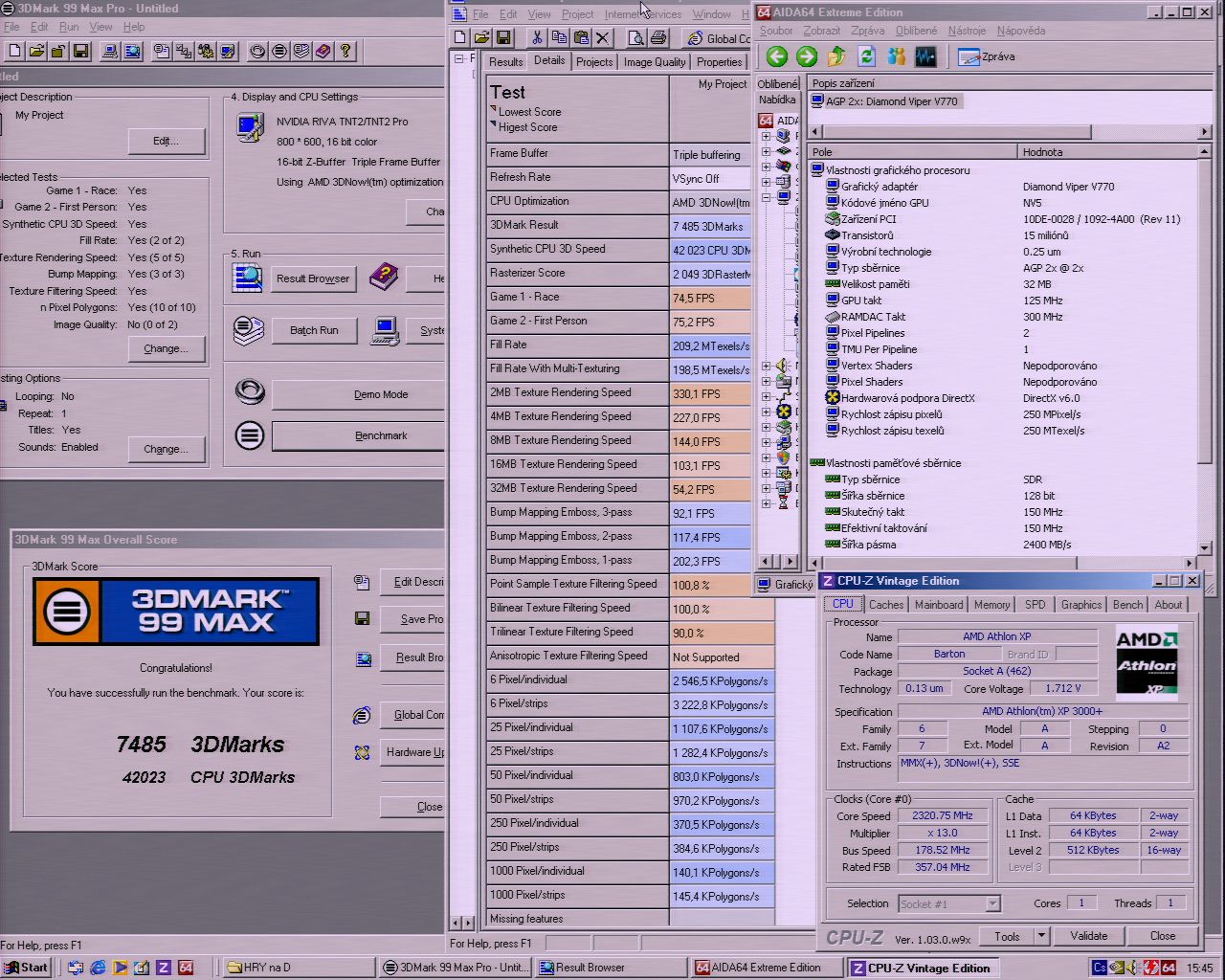
Task: Click Save floppy icon in 3DMark toolbar
Action: coord(80,51)
